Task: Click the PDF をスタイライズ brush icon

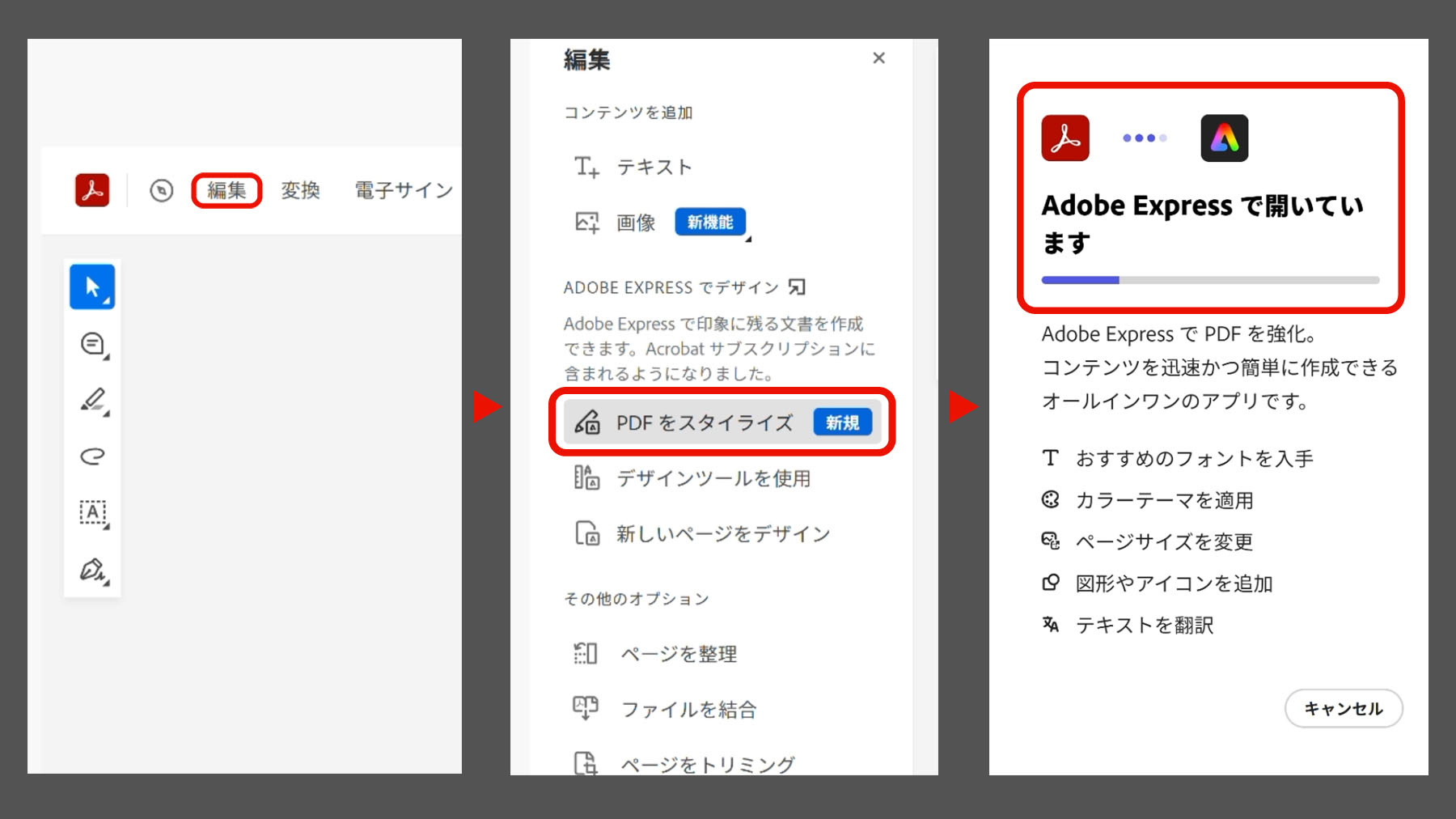Action: click(x=586, y=422)
